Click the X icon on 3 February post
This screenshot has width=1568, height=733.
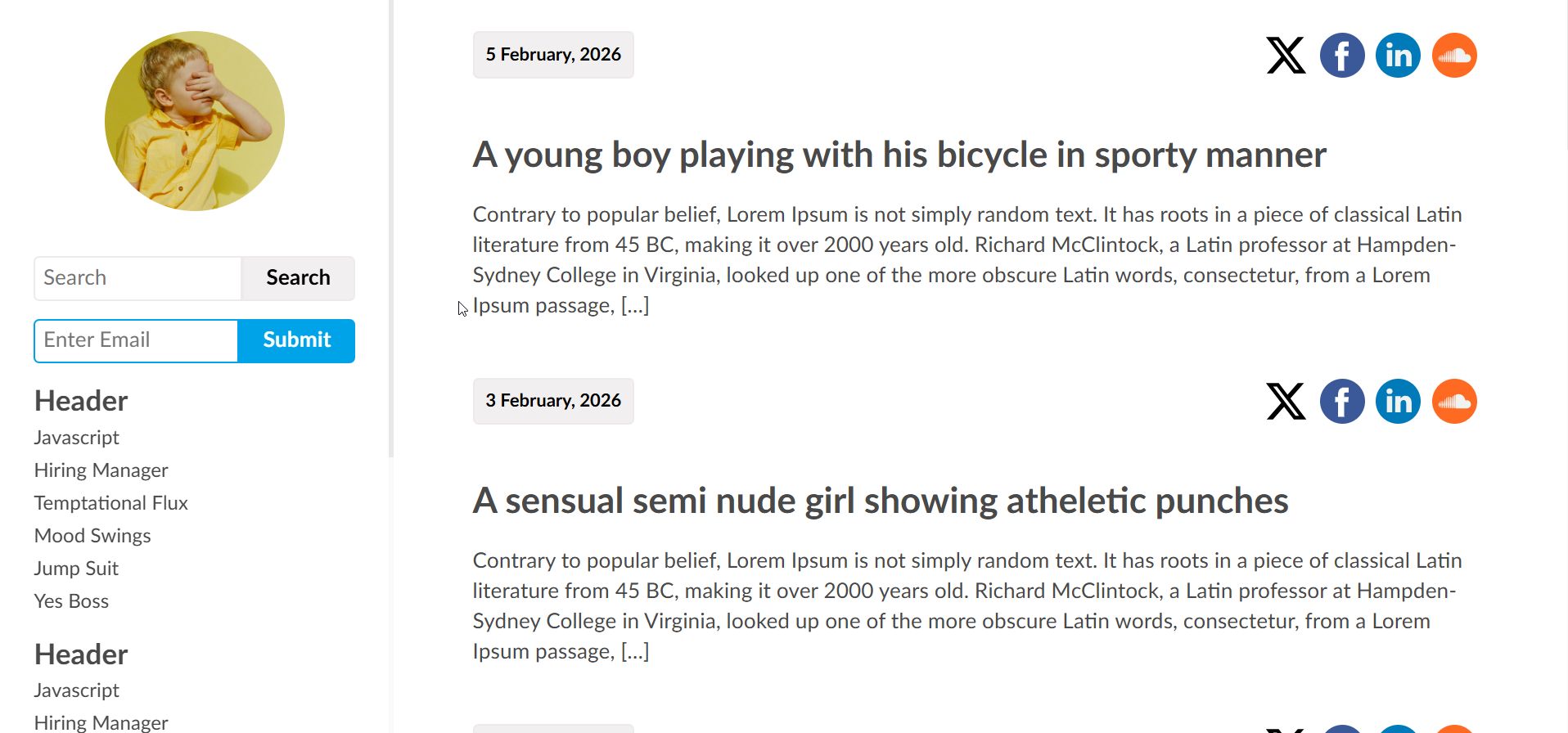point(1286,402)
